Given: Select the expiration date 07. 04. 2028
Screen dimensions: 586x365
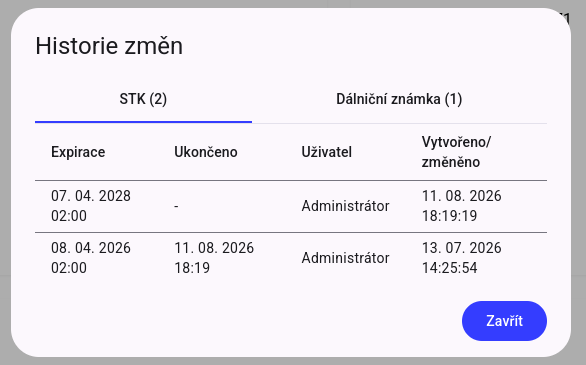Looking at the screenshot, I should 91,196.
